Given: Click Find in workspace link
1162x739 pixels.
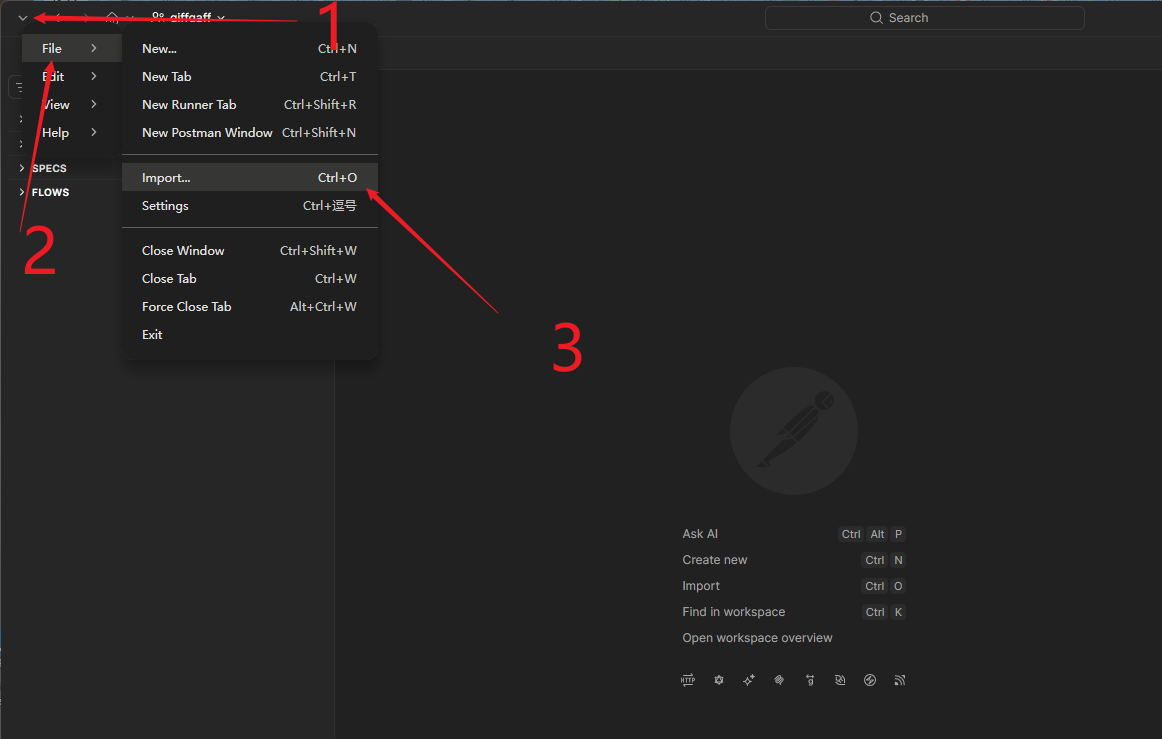Looking at the screenshot, I should coord(733,612).
